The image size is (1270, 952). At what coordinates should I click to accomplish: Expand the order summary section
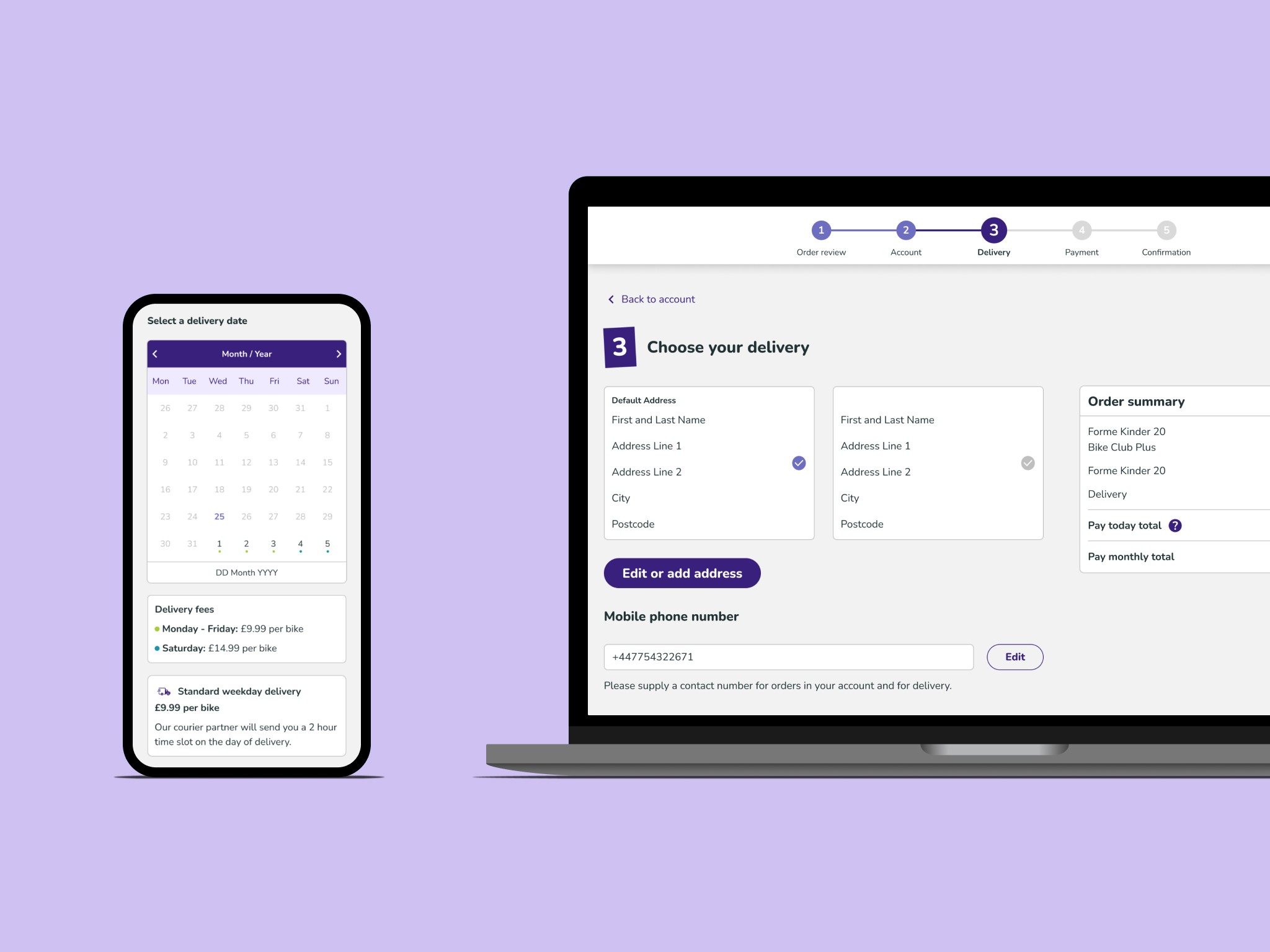pos(1138,401)
